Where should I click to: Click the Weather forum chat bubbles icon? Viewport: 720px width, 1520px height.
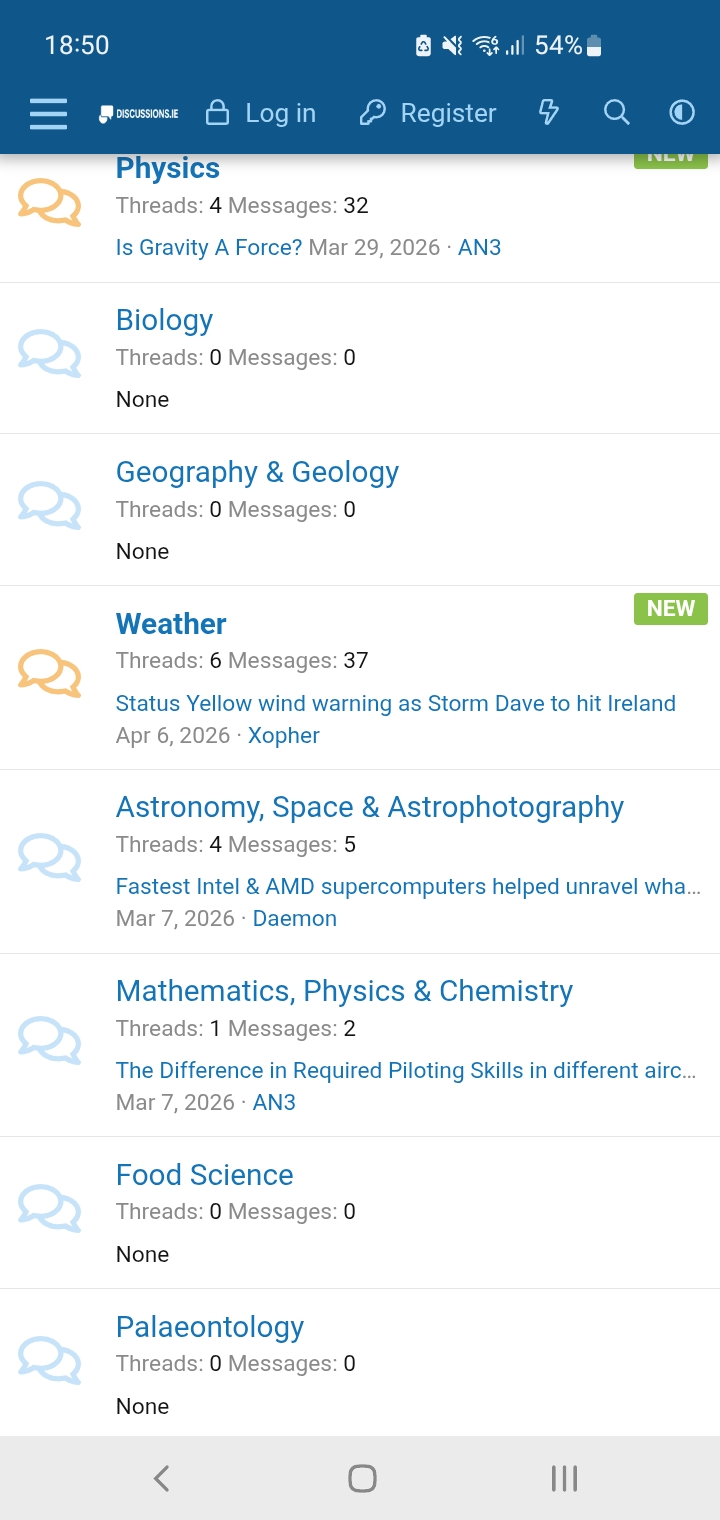49,672
